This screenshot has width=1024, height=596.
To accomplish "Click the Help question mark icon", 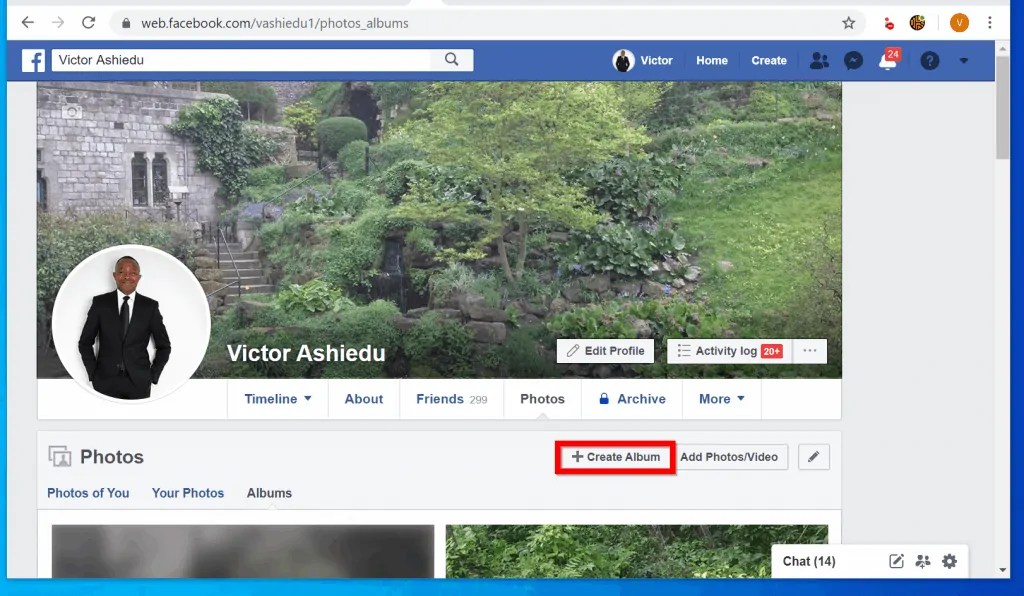I will tap(929, 61).
